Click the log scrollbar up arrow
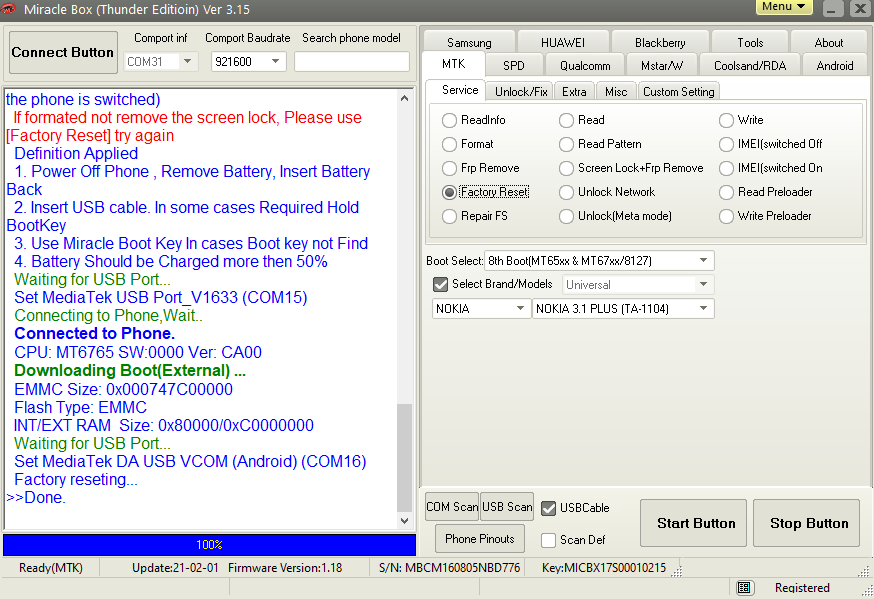Viewport: 874px width, 599px height. (x=405, y=98)
